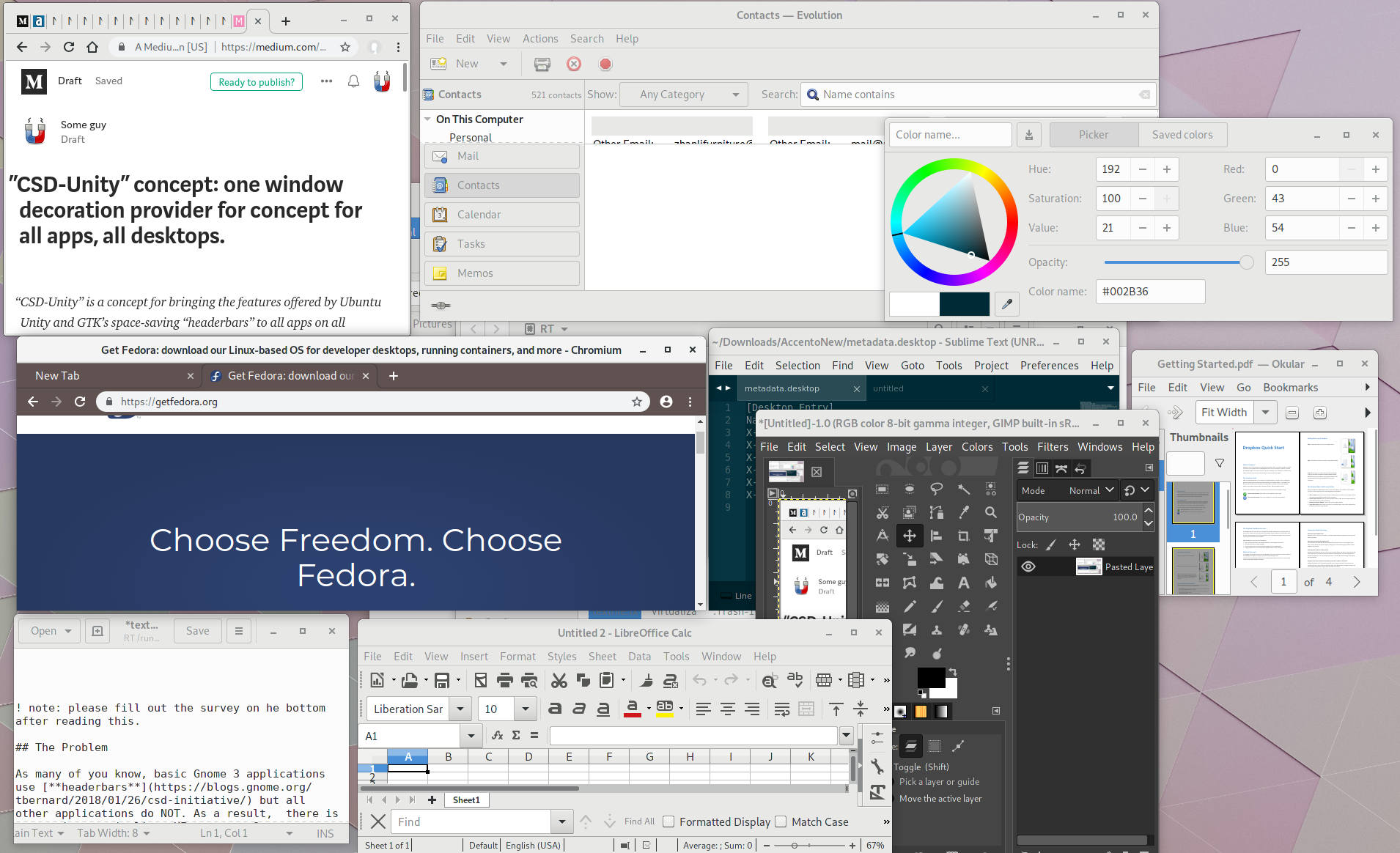The image size is (1400, 853).
Task: Select the Text tool in GIMP toolbox
Action: point(964,583)
